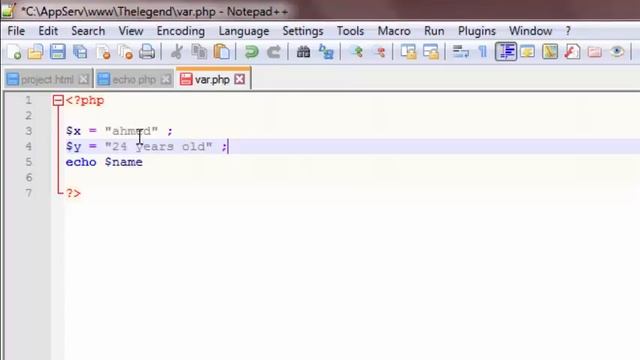Create a new file with New icon
Image resolution: width=640 pixels, height=360 pixels.
click(x=14, y=52)
